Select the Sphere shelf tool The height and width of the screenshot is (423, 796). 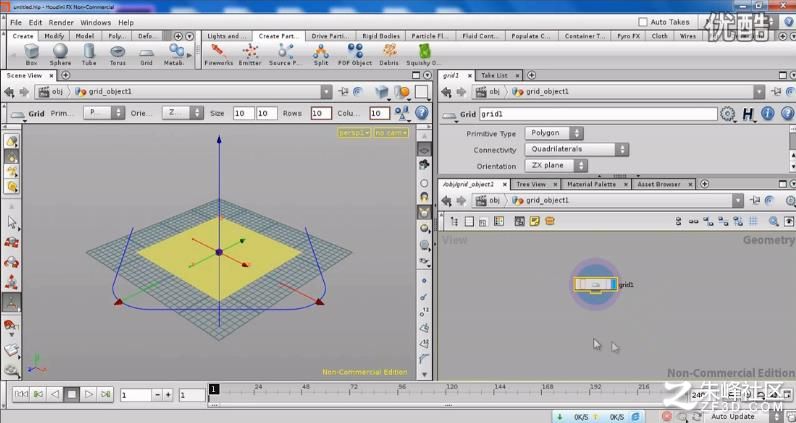coord(60,54)
